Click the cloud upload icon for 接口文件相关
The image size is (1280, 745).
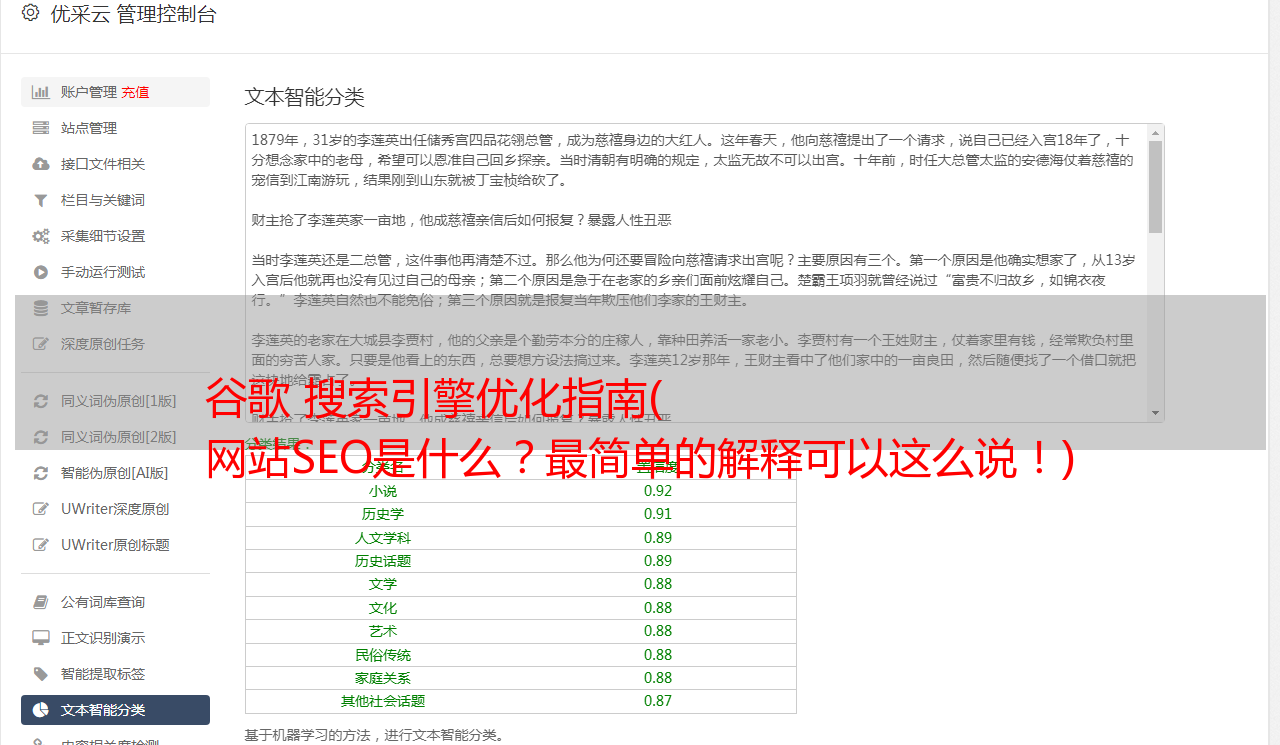[41, 164]
